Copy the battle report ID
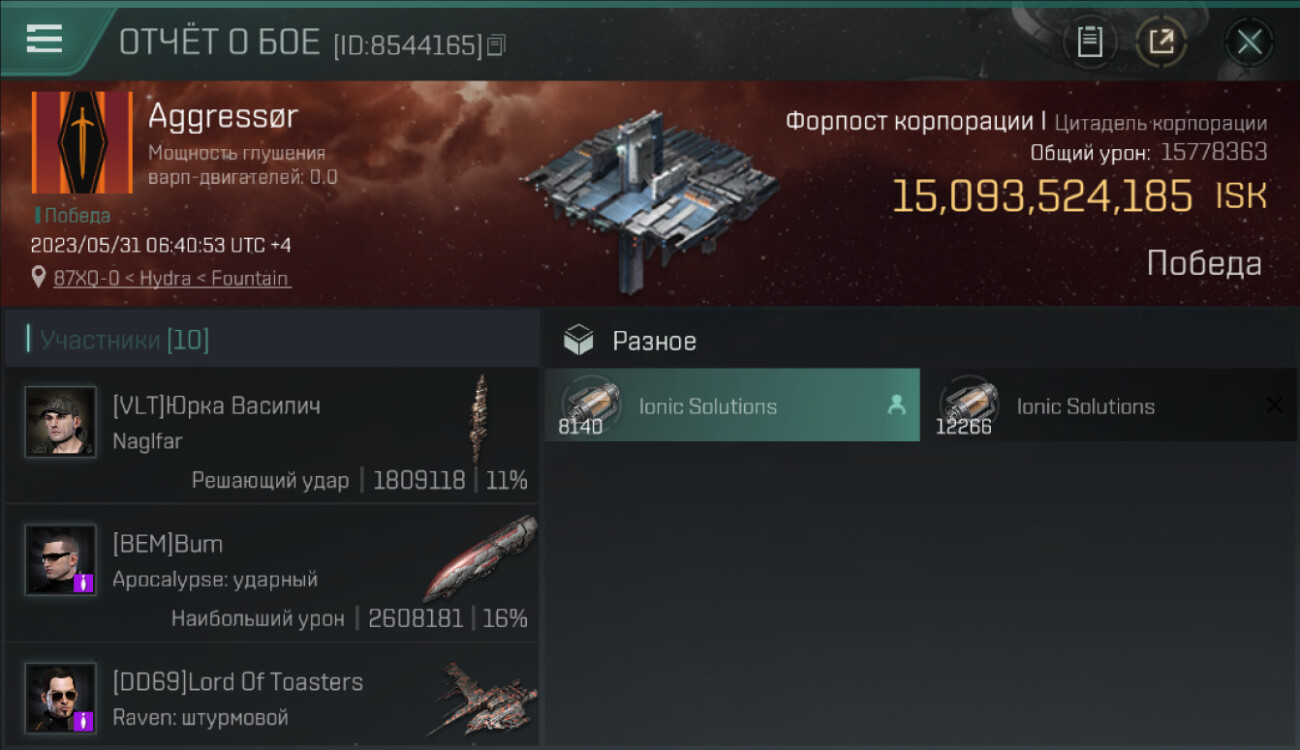Image resolution: width=1300 pixels, height=750 pixels. (x=496, y=45)
